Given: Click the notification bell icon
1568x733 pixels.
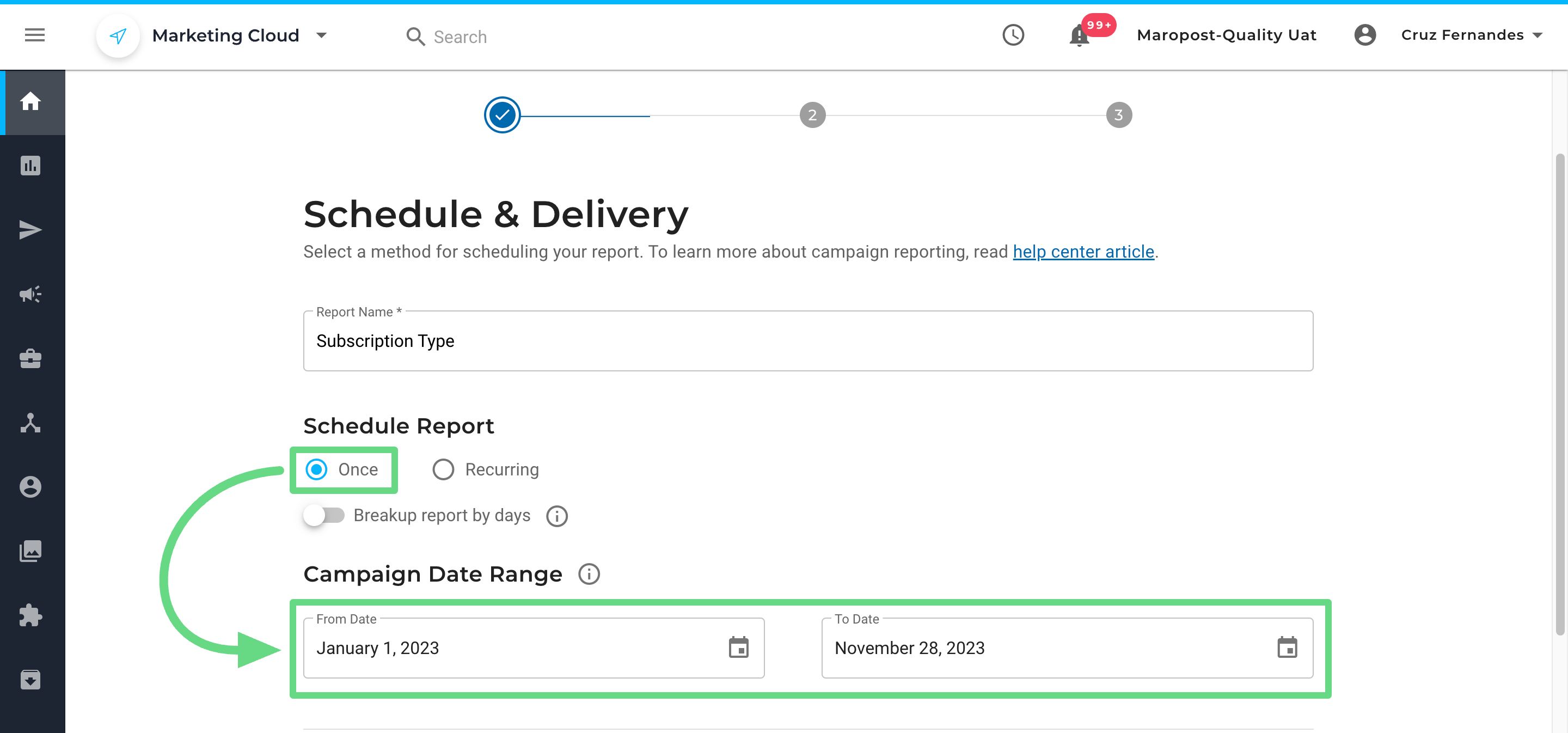Looking at the screenshot, I should tap(1079, 36).
